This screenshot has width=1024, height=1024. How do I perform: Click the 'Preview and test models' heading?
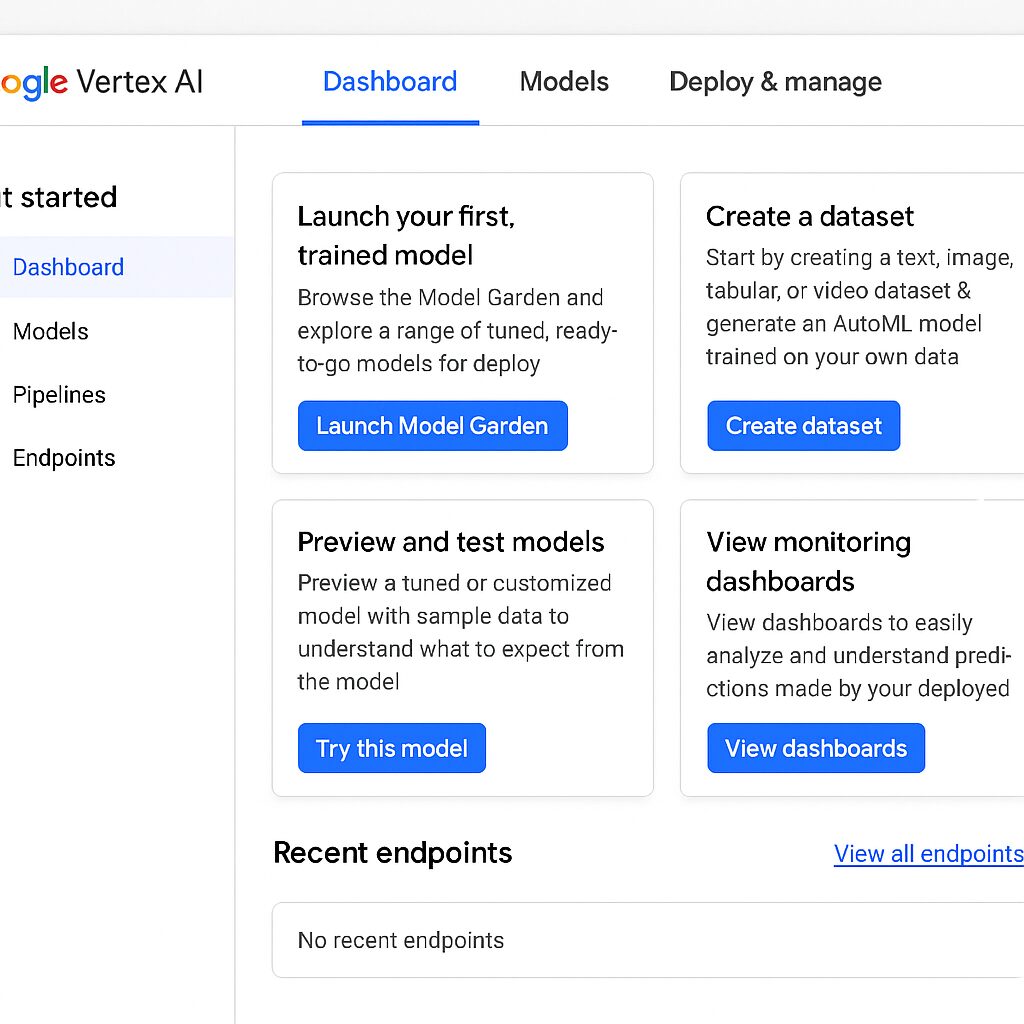tap(451, 542)
